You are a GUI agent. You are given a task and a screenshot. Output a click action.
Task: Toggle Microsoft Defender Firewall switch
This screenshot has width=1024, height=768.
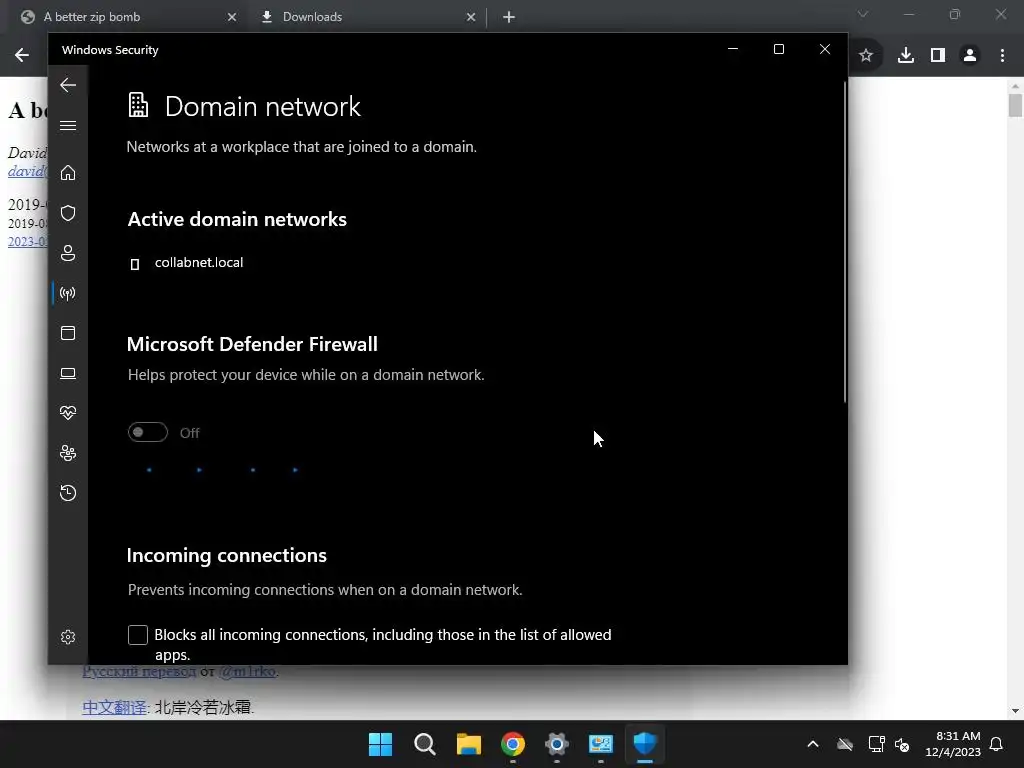(x=148, y=432)
